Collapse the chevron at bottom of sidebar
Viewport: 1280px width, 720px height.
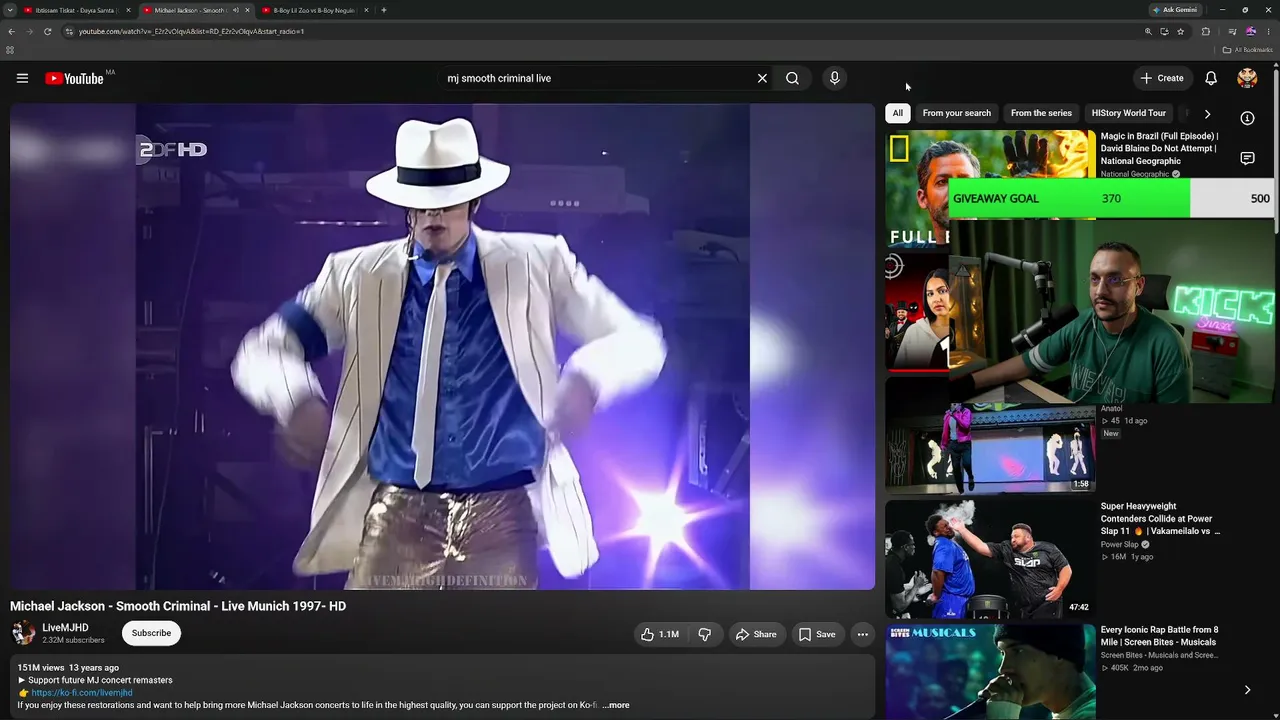pos(1247,690)
